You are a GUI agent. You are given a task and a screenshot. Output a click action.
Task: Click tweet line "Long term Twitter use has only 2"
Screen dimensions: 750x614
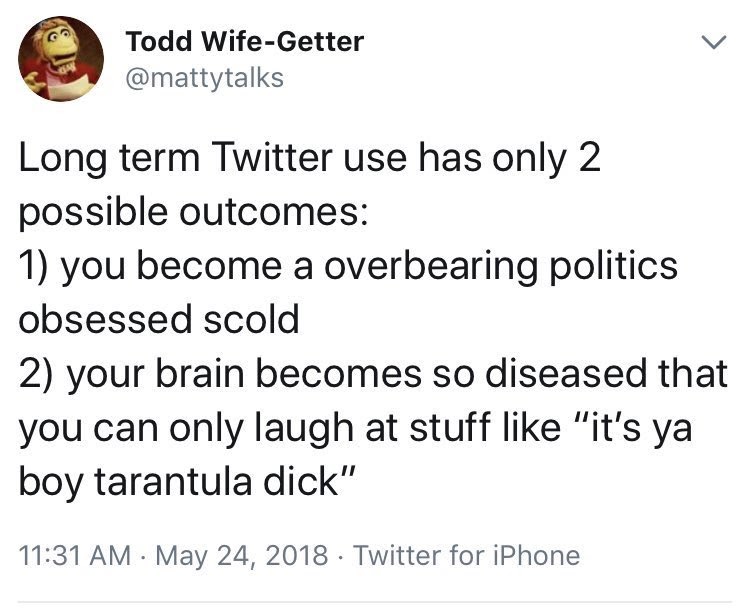pyautogui.click(x=310, y=160)
